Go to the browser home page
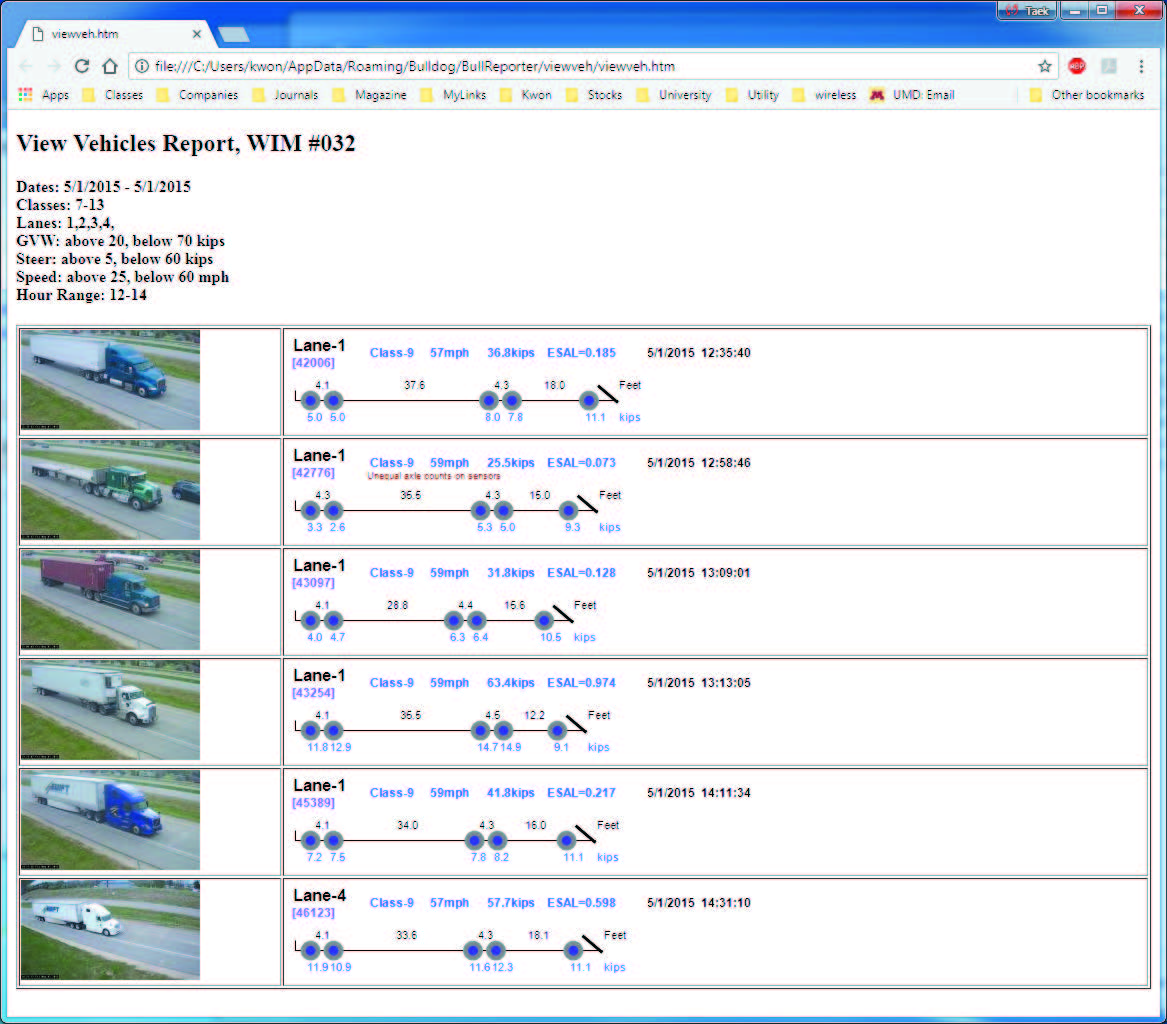This screenshot has height=1024, width=1167. click(110, 66)
